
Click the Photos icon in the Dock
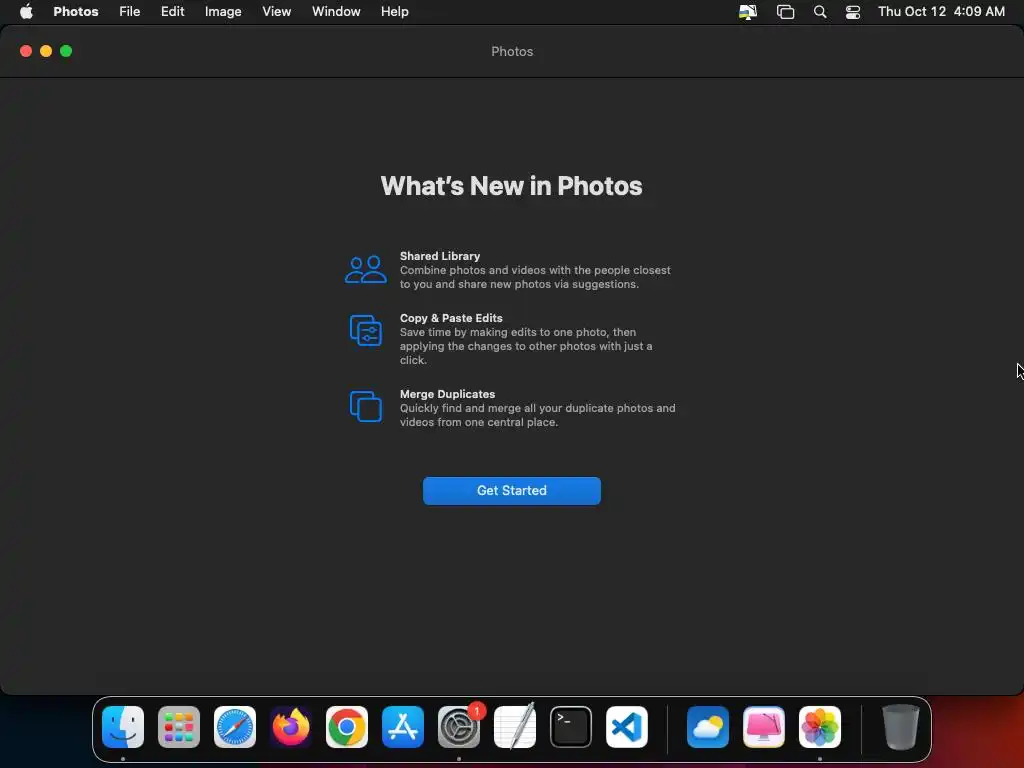820,727
